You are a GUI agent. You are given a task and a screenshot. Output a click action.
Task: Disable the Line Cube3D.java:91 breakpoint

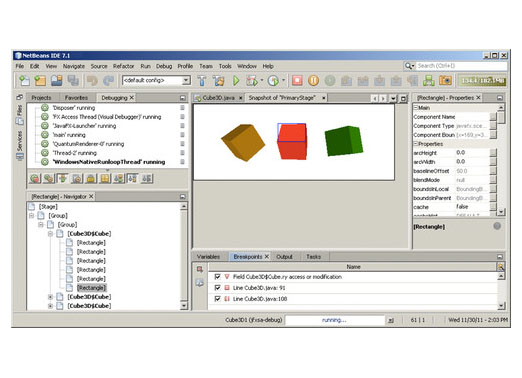pos(217,288)
